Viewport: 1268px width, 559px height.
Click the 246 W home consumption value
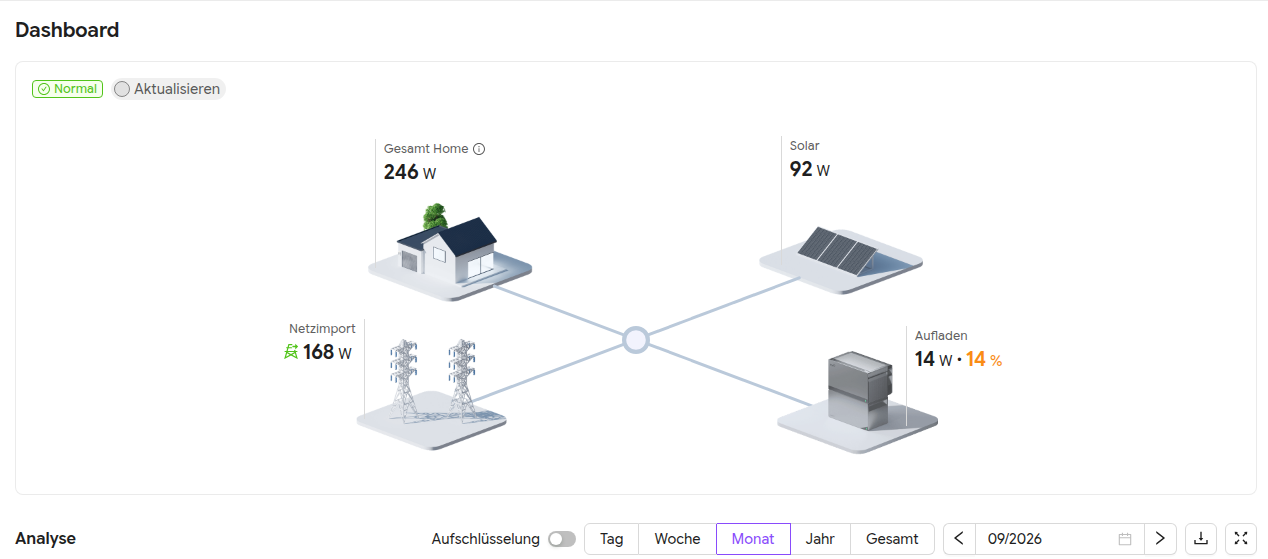[x=410, y=172]
